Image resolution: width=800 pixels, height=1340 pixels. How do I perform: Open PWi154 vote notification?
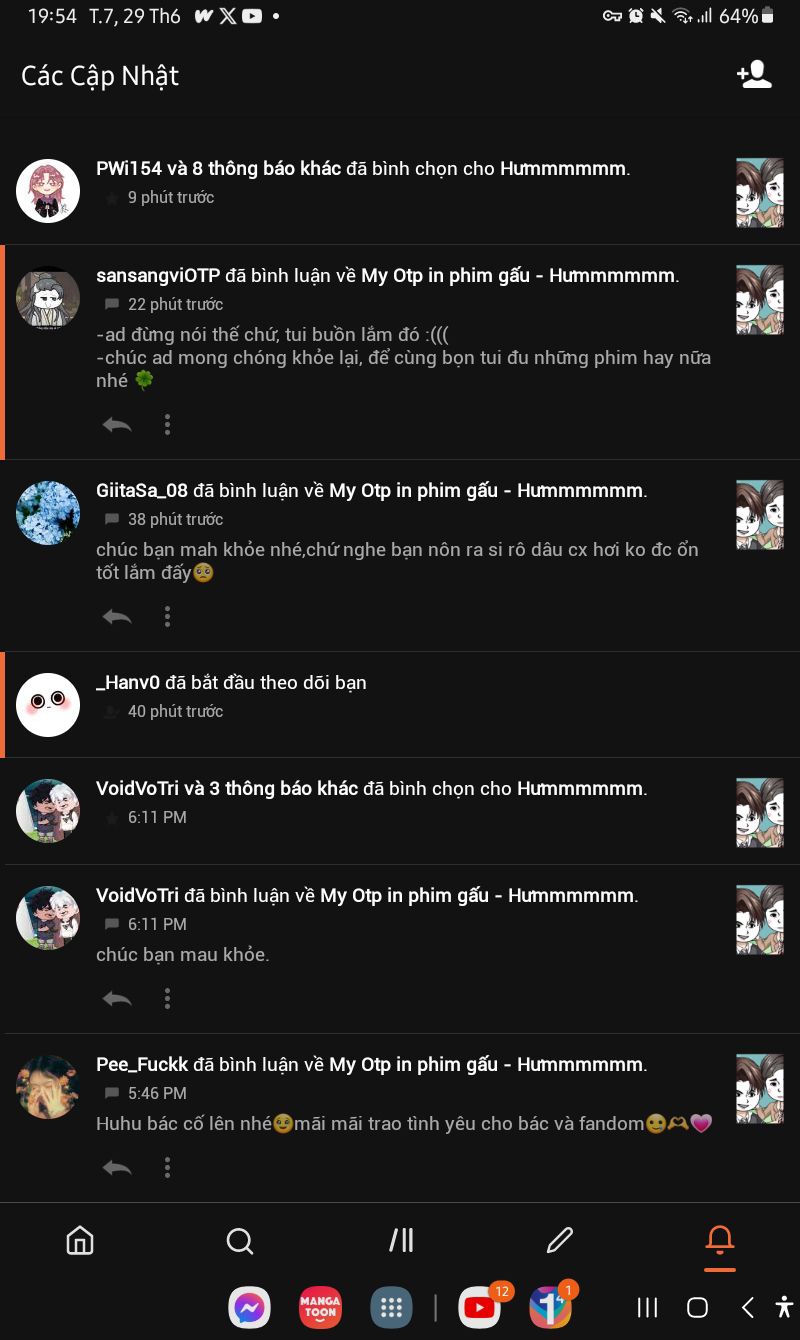(400, 190)
